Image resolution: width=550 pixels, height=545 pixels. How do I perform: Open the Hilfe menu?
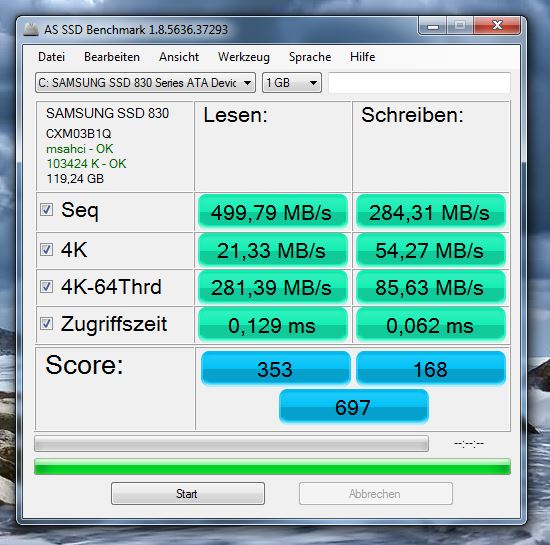(363, 57)
